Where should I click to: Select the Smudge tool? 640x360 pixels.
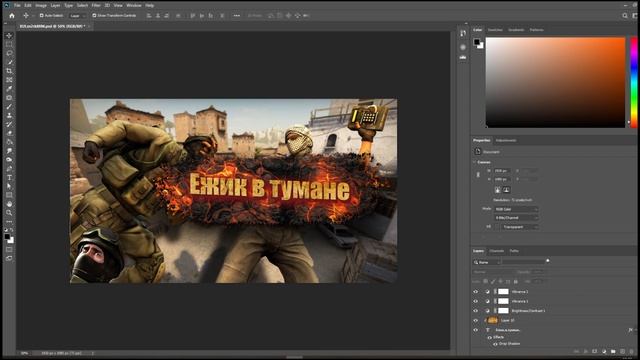click(9, 151)
